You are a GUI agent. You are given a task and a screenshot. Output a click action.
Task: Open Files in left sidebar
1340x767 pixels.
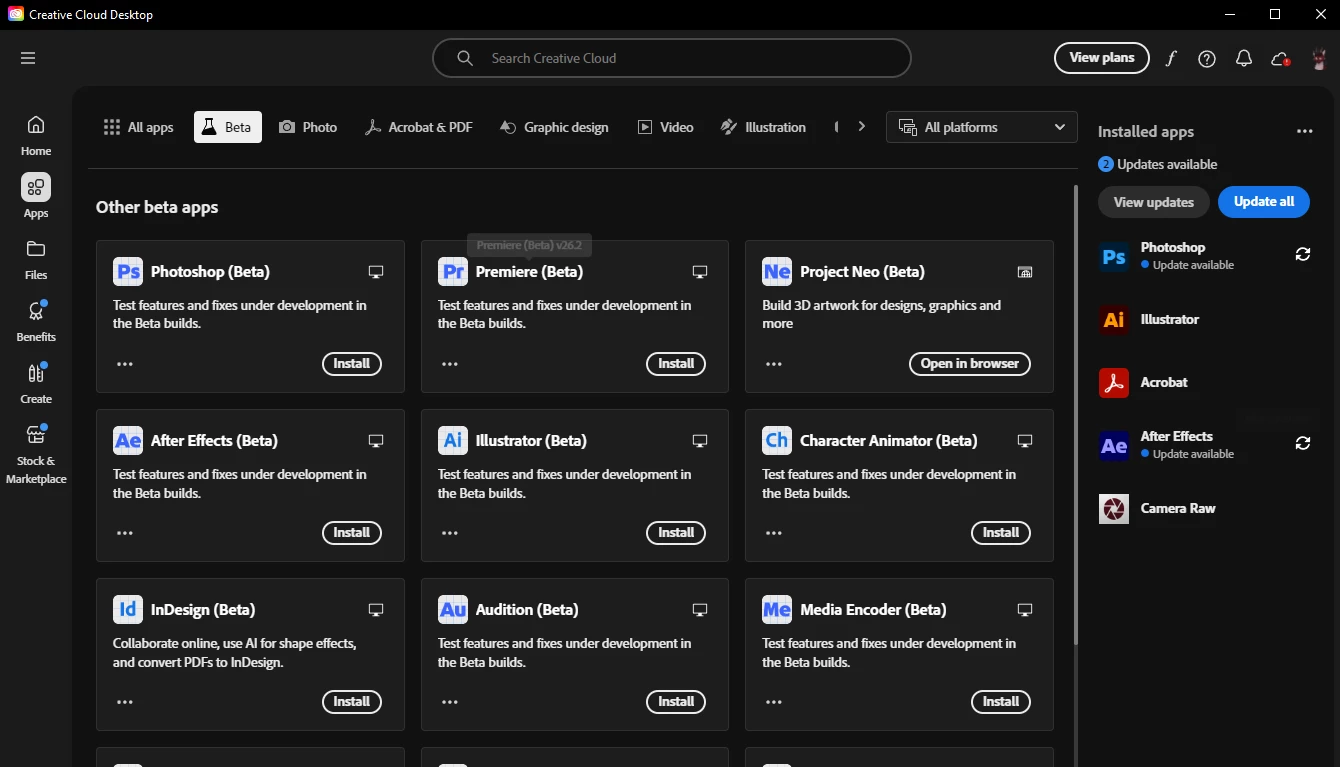point(36,259)
